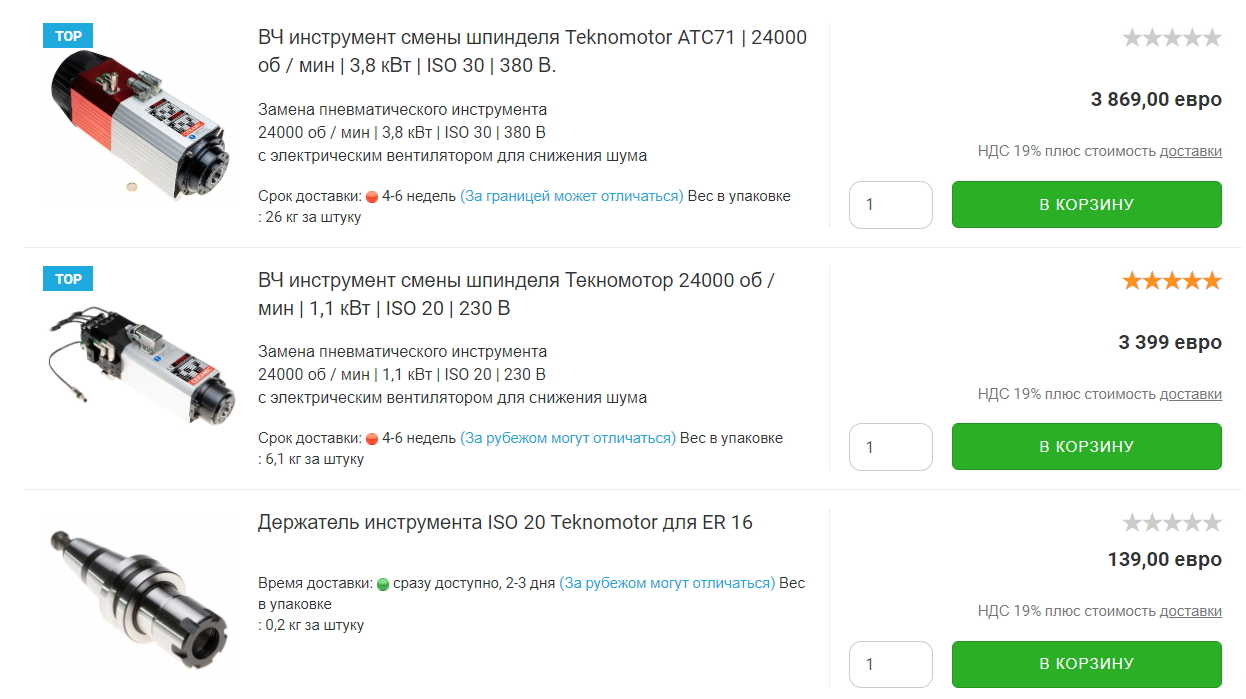This screenshot has width=1246, height=699.
Task: Click 'За границей может отличаться' link
Action: point(572,196)
